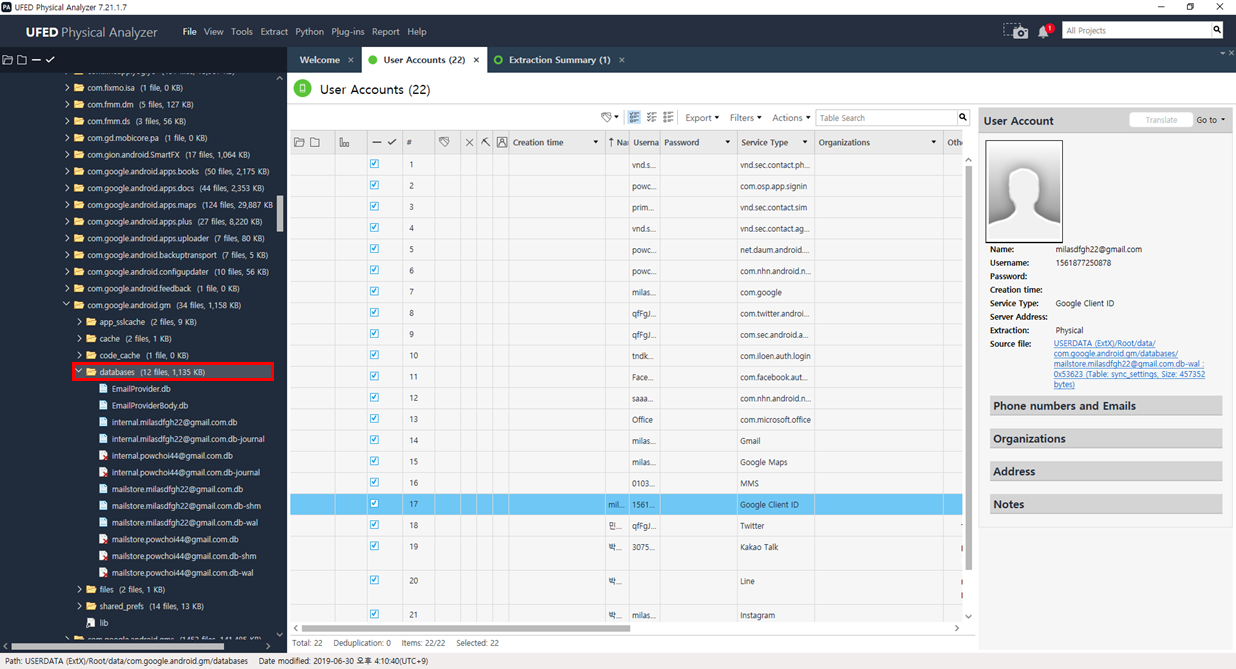
Task: Click the table vertical scrollbar
Action: tap(968, 368)
